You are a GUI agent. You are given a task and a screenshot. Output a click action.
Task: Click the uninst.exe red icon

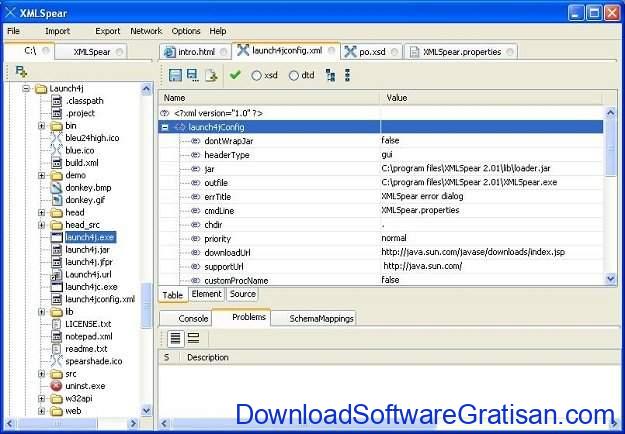pos(56,386)
